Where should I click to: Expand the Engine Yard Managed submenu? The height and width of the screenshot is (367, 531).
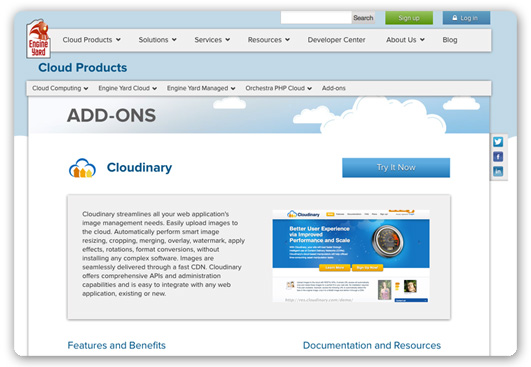201,88
